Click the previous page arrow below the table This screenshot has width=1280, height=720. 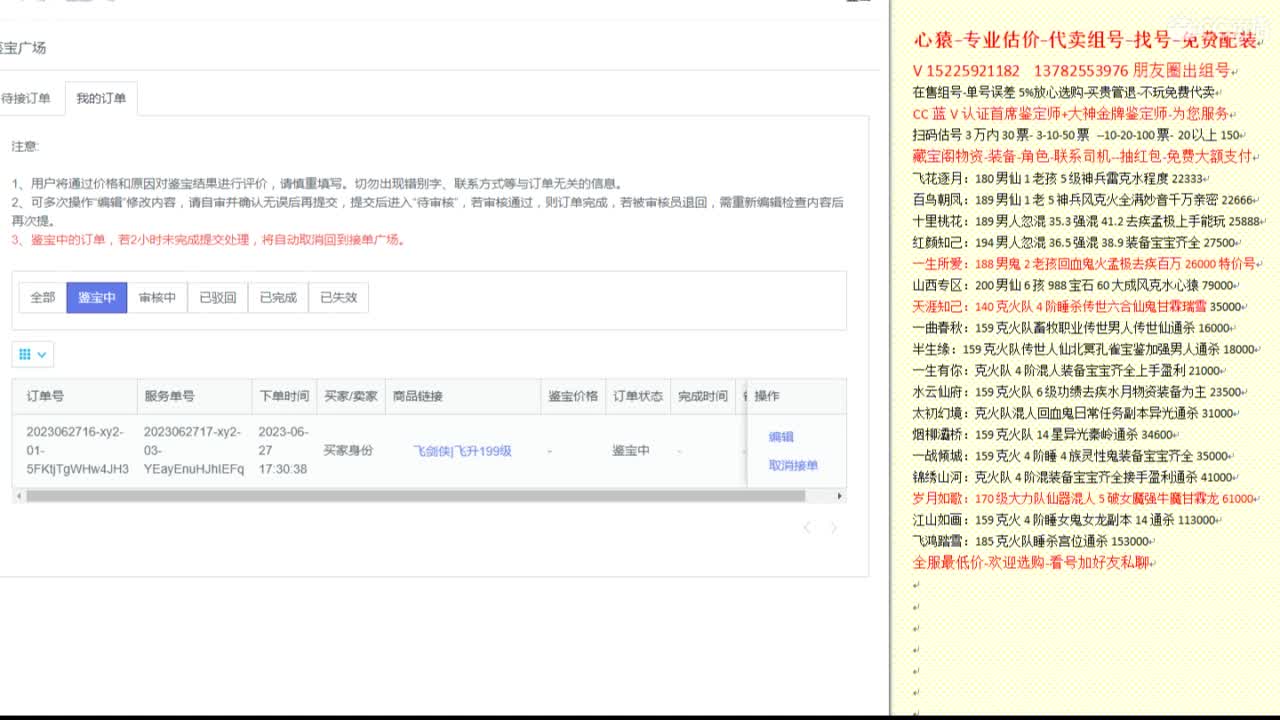pos(807,527)
